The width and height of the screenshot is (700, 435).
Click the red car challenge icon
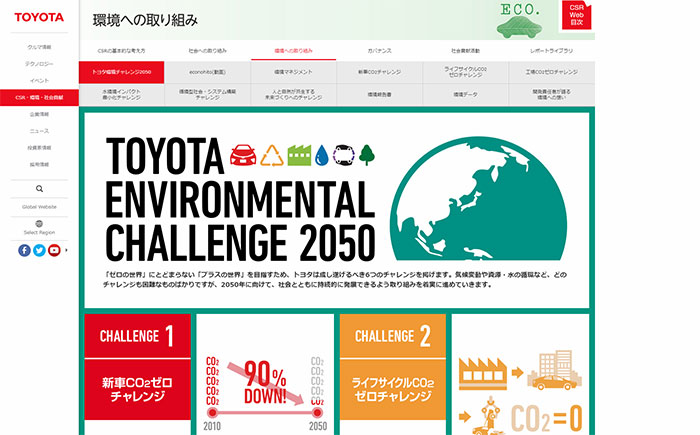[243, 155]
